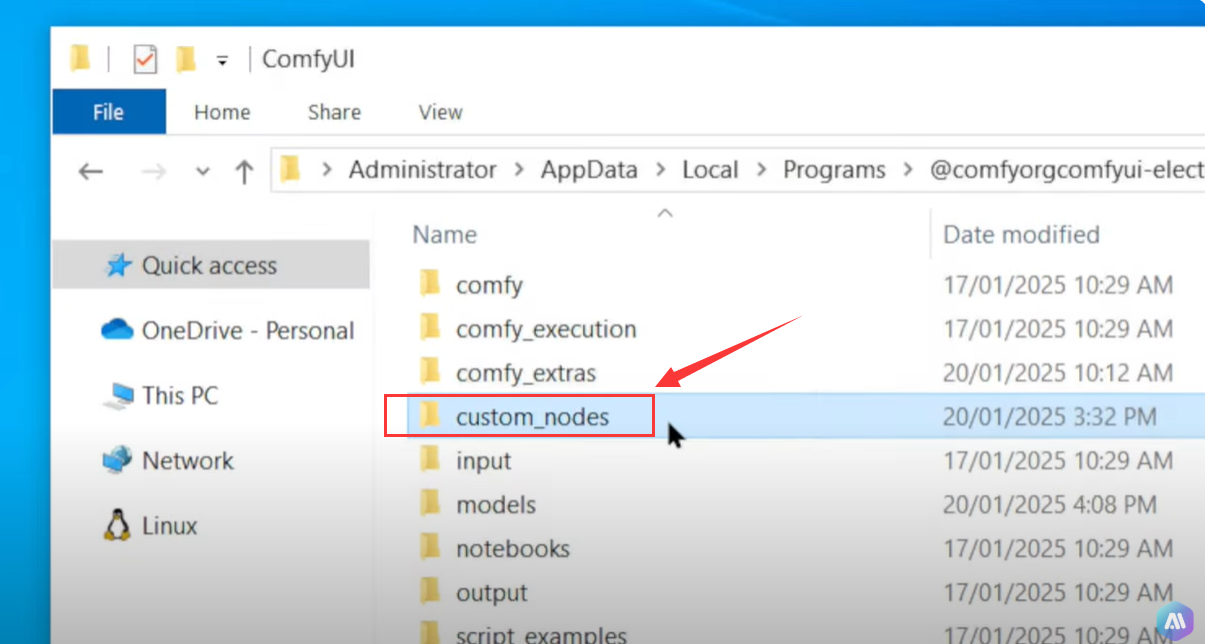The image size is (1205, 644).
Task: Sort by the Name column header
Action: [x=445, y=235]
